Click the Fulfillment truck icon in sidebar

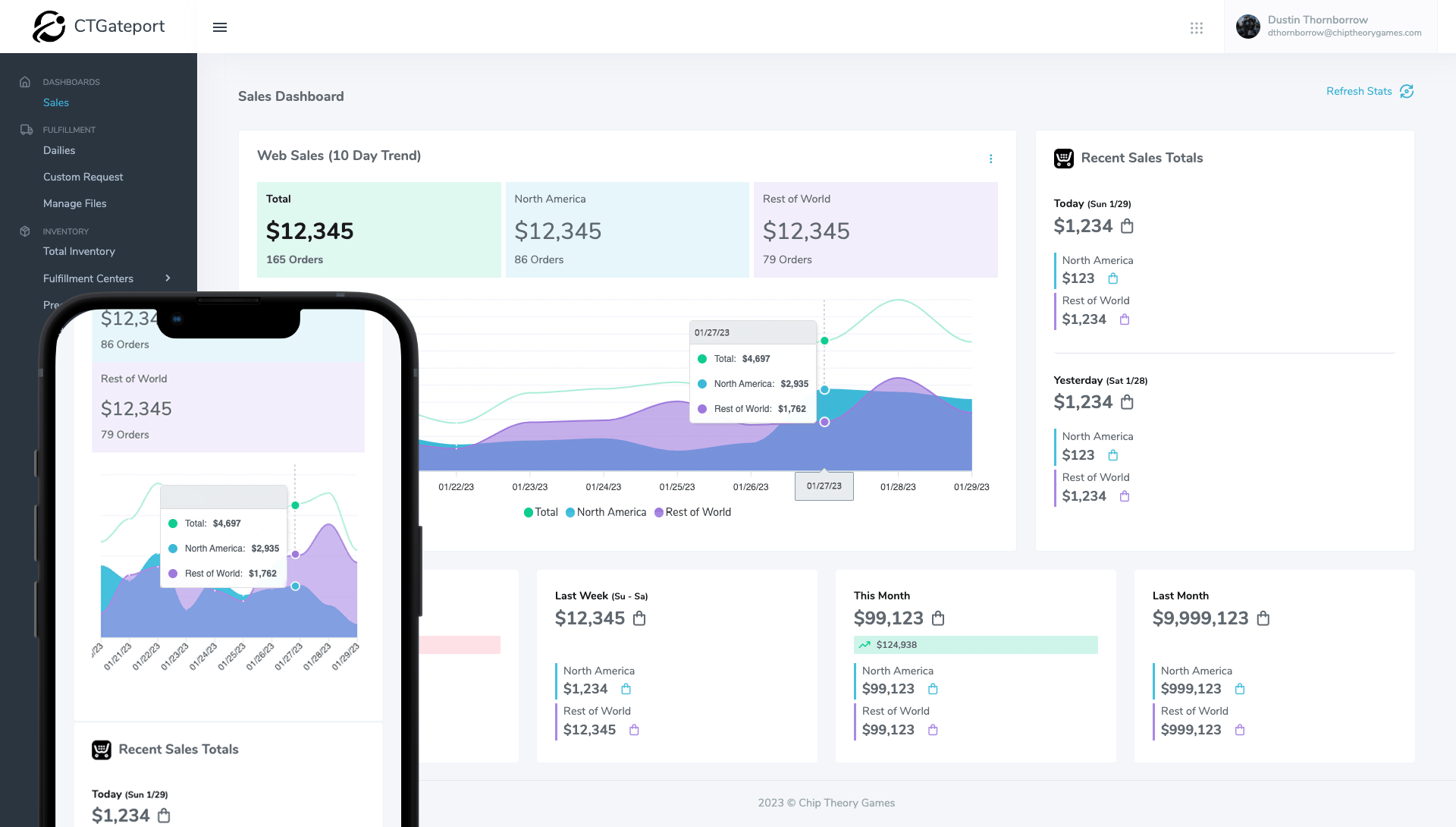[x=27, y=130]
